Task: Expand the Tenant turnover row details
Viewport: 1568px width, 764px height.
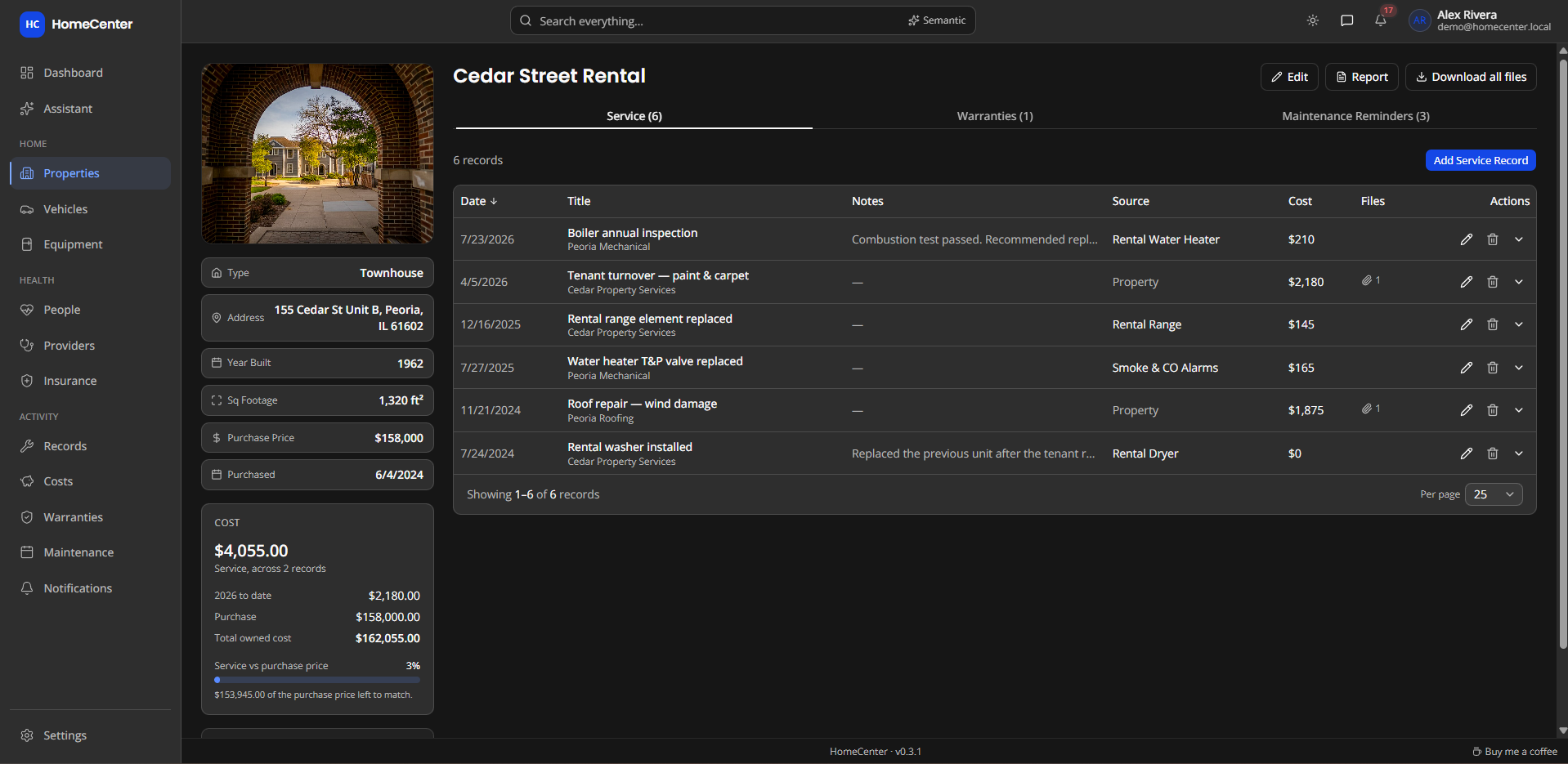Action: pyautogui.click(x=1519, y=282)
